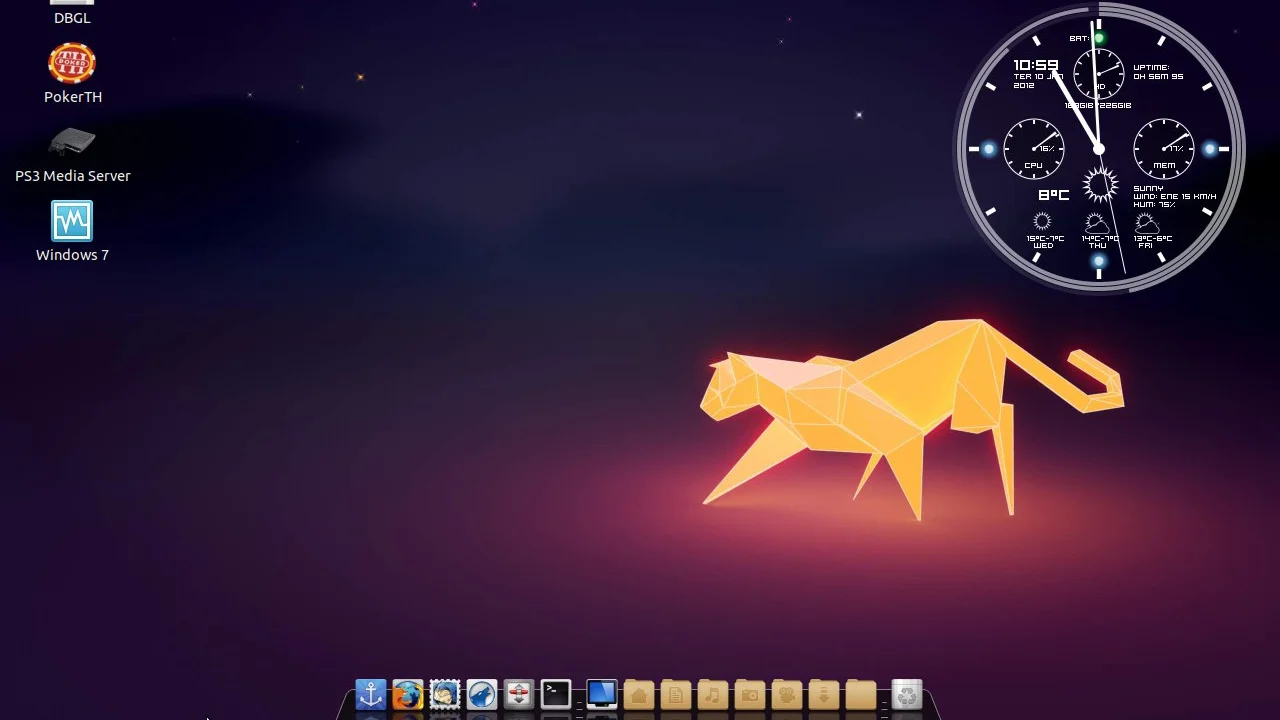The height and width of the screenshot is (720, 1280).
Task: Select the red double-arrow sync icon in the dock
Action: click(x=518, y=695)
